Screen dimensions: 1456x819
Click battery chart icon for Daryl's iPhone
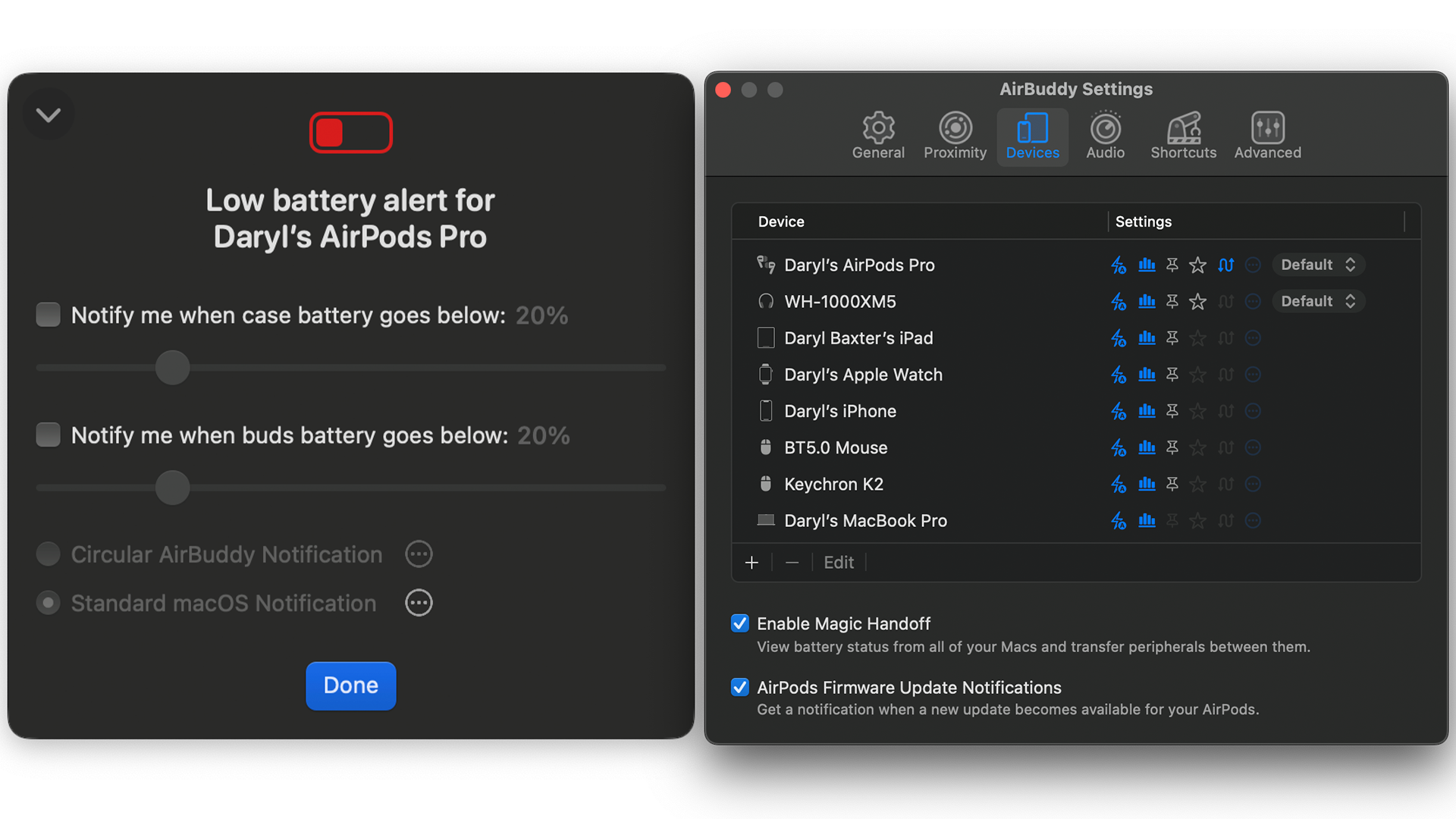pos(1147,411)
